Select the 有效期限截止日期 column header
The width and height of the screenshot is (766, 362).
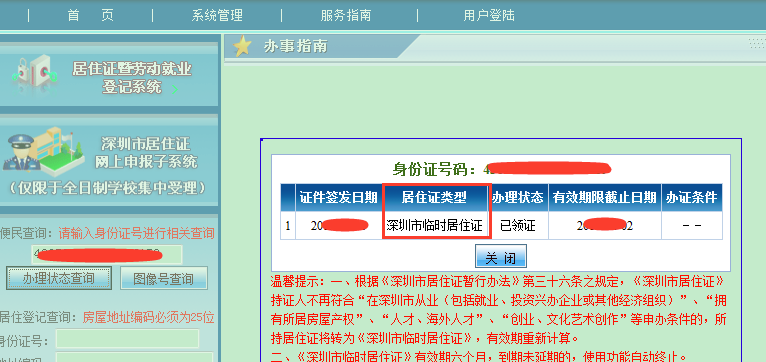tap(605, 197)
